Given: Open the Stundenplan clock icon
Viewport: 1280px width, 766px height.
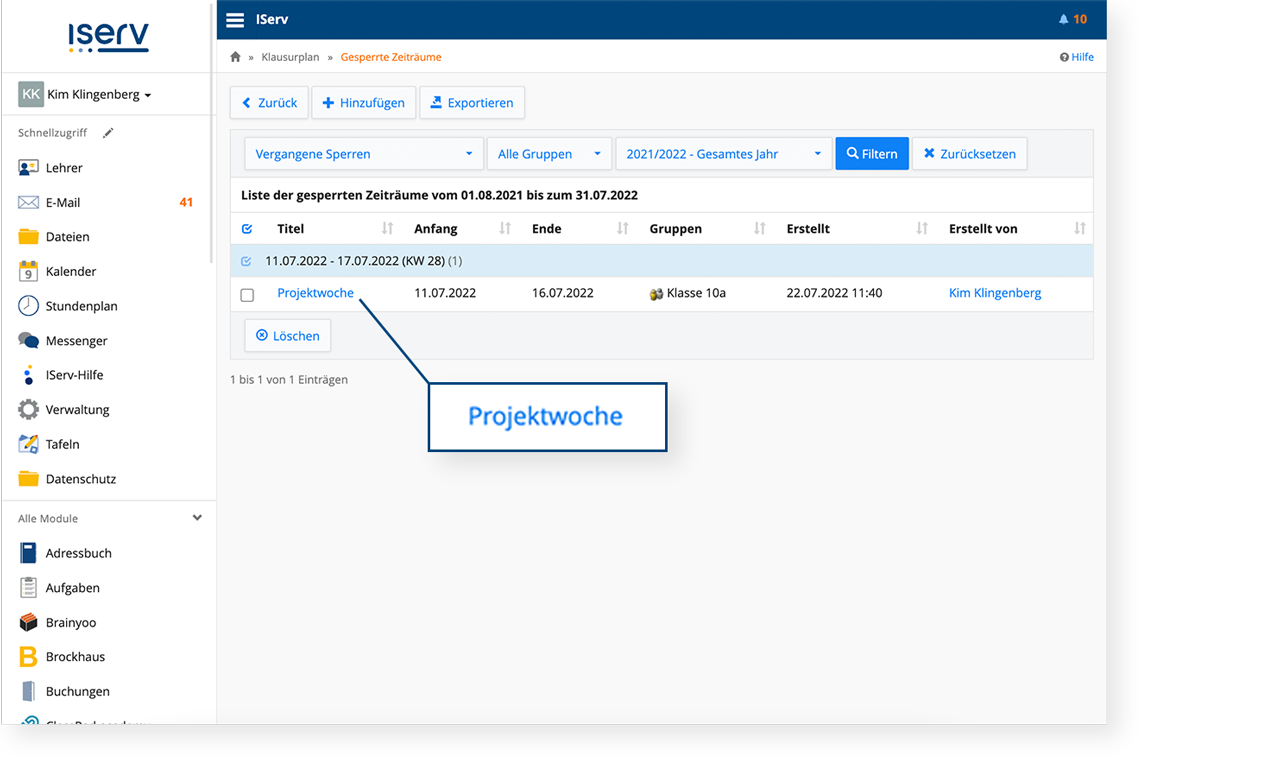Looking at the screenshot, I should 28,306.
